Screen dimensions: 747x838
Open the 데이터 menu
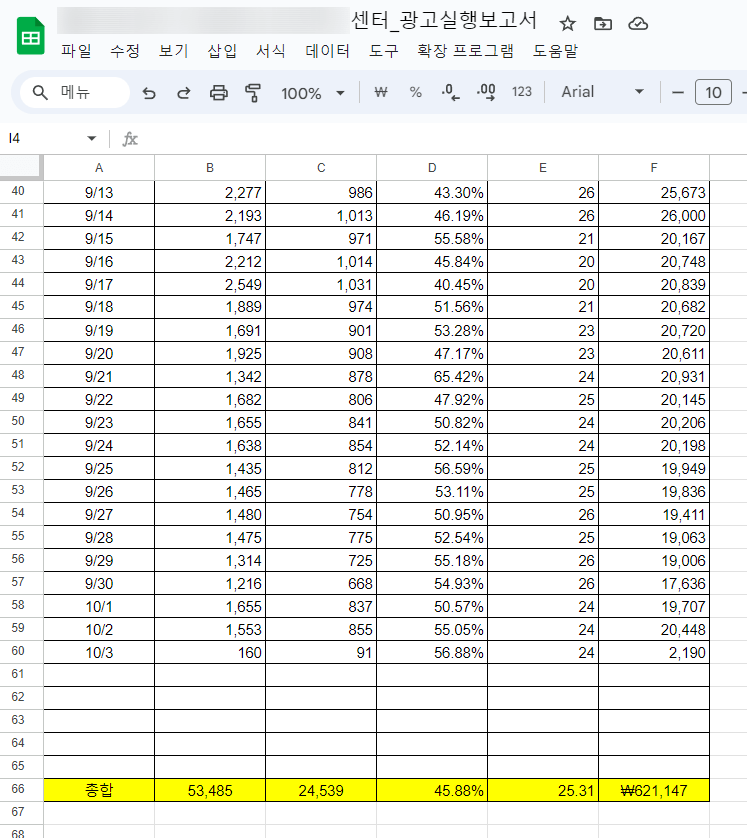pyautogui.click(x=328, y=51)
